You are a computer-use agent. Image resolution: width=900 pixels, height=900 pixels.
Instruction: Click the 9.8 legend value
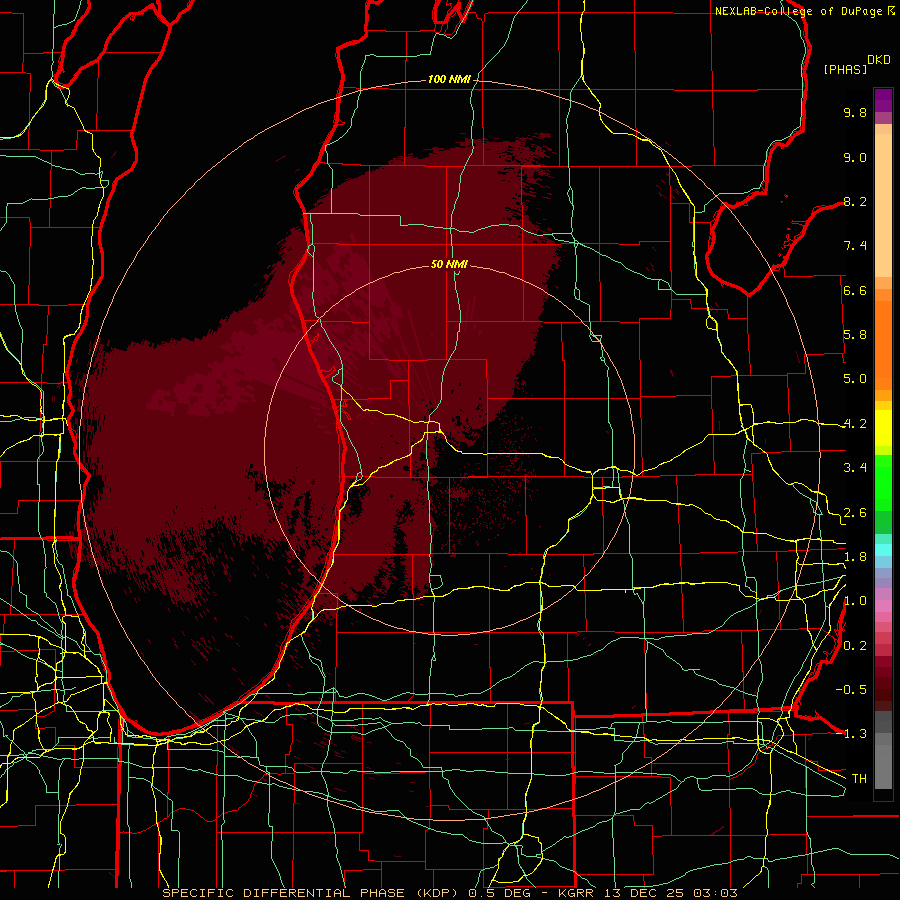coord(855,112)
